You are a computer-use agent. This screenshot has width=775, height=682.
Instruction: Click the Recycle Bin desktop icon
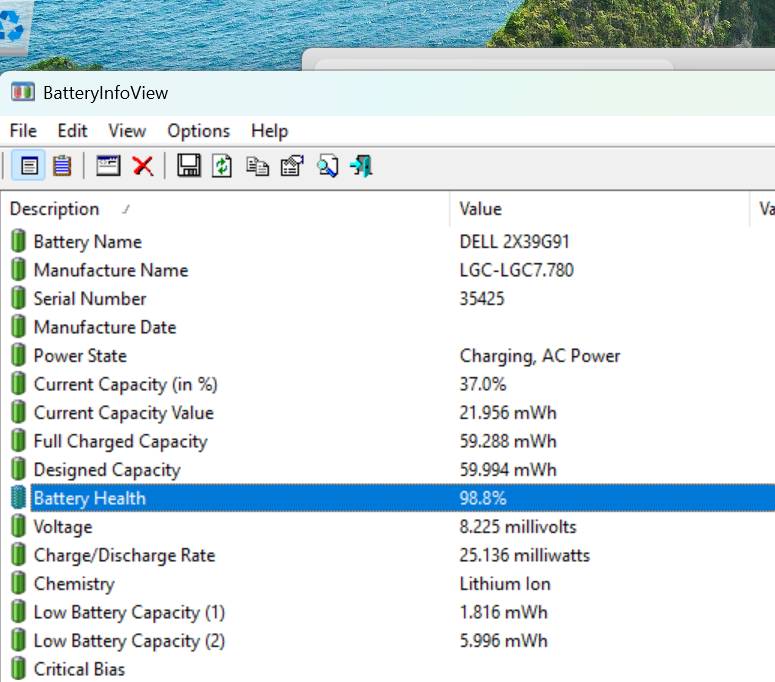click(13, 27)
